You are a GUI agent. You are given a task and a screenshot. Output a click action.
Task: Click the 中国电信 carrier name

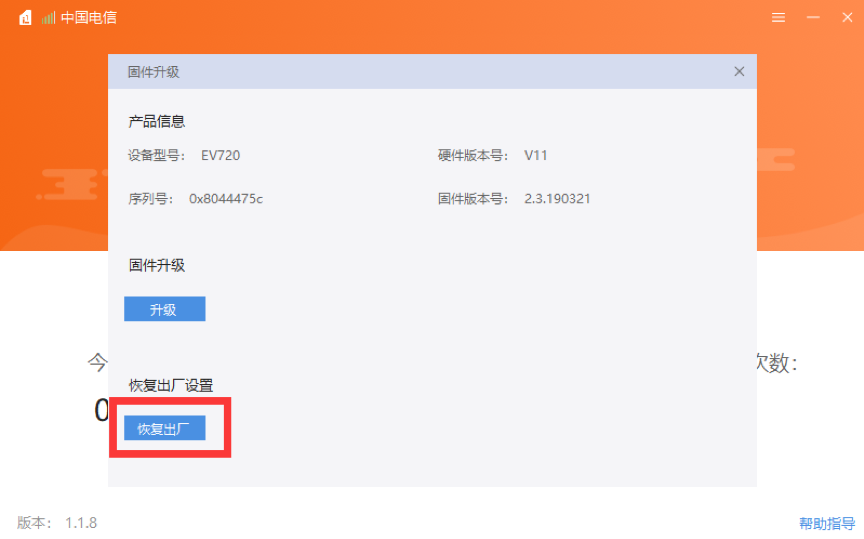[89, 18]
